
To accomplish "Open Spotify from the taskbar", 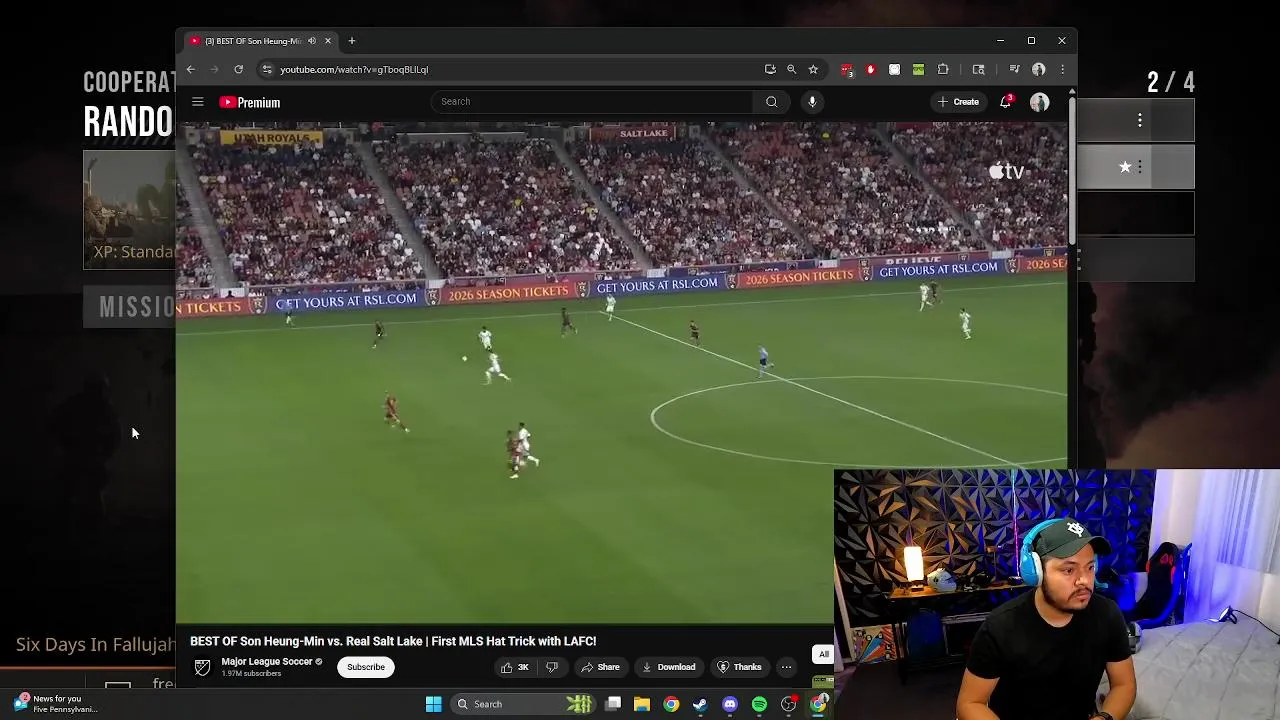I will [x=759, y=704].
